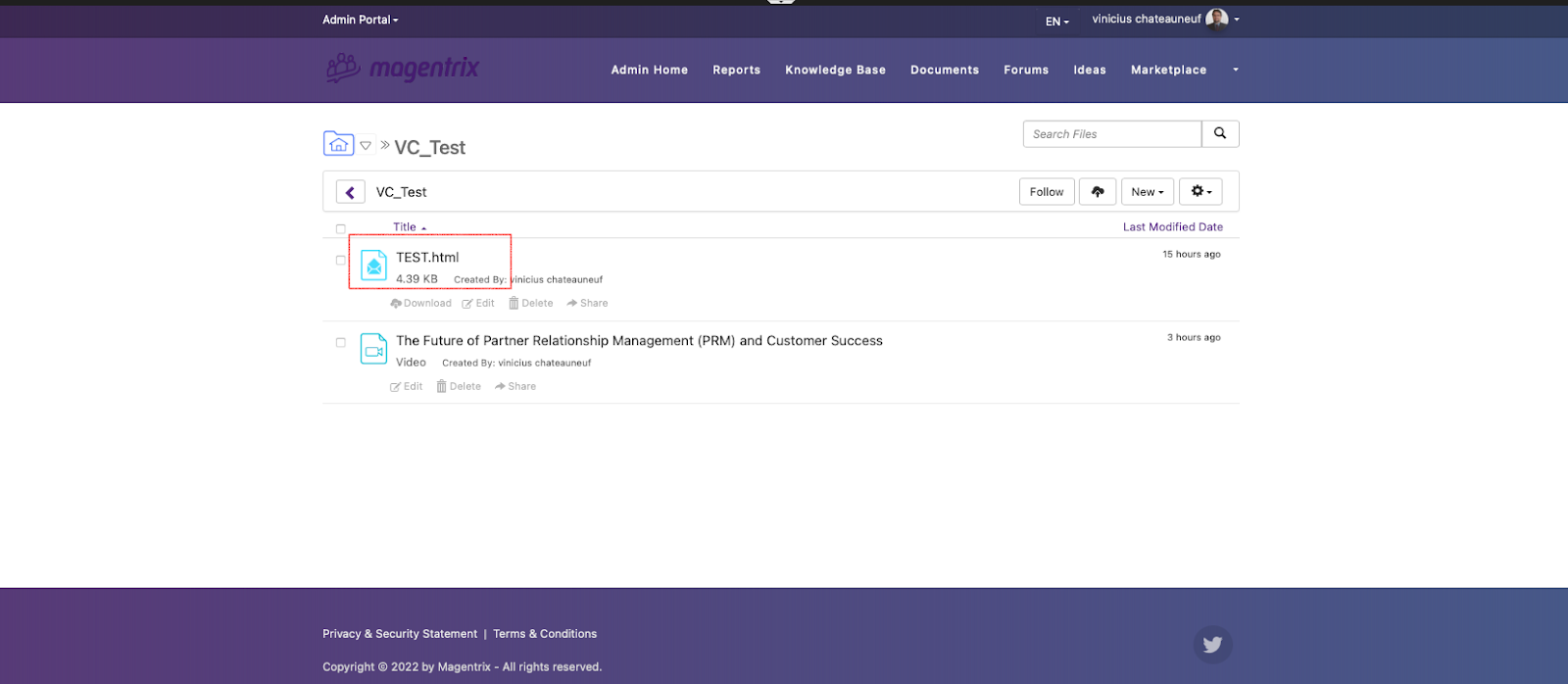Viewport: 1568px width, 684px height.
Task: Open the Forums menu item
Action: tap(1026, 70)
